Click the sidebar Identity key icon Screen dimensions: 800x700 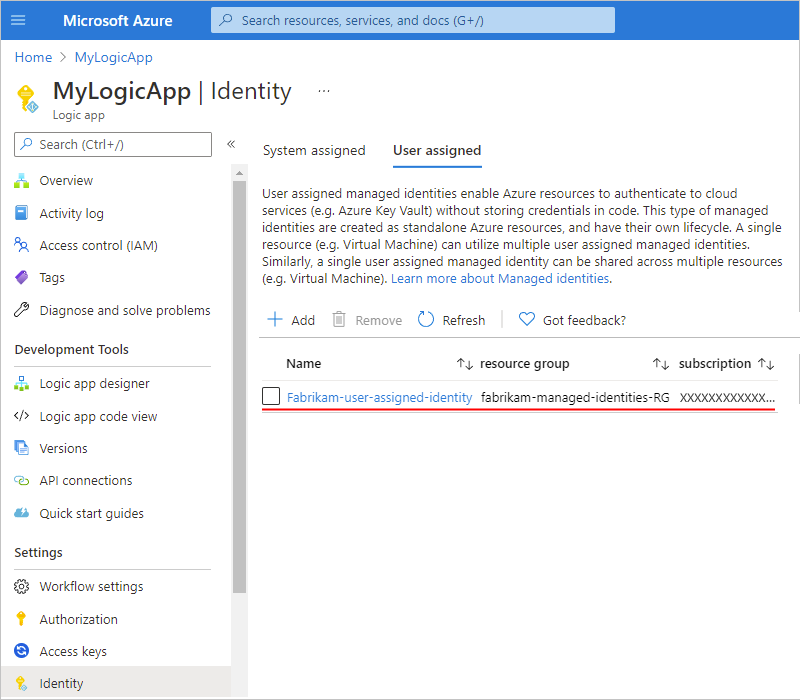[x=21, y=684]
